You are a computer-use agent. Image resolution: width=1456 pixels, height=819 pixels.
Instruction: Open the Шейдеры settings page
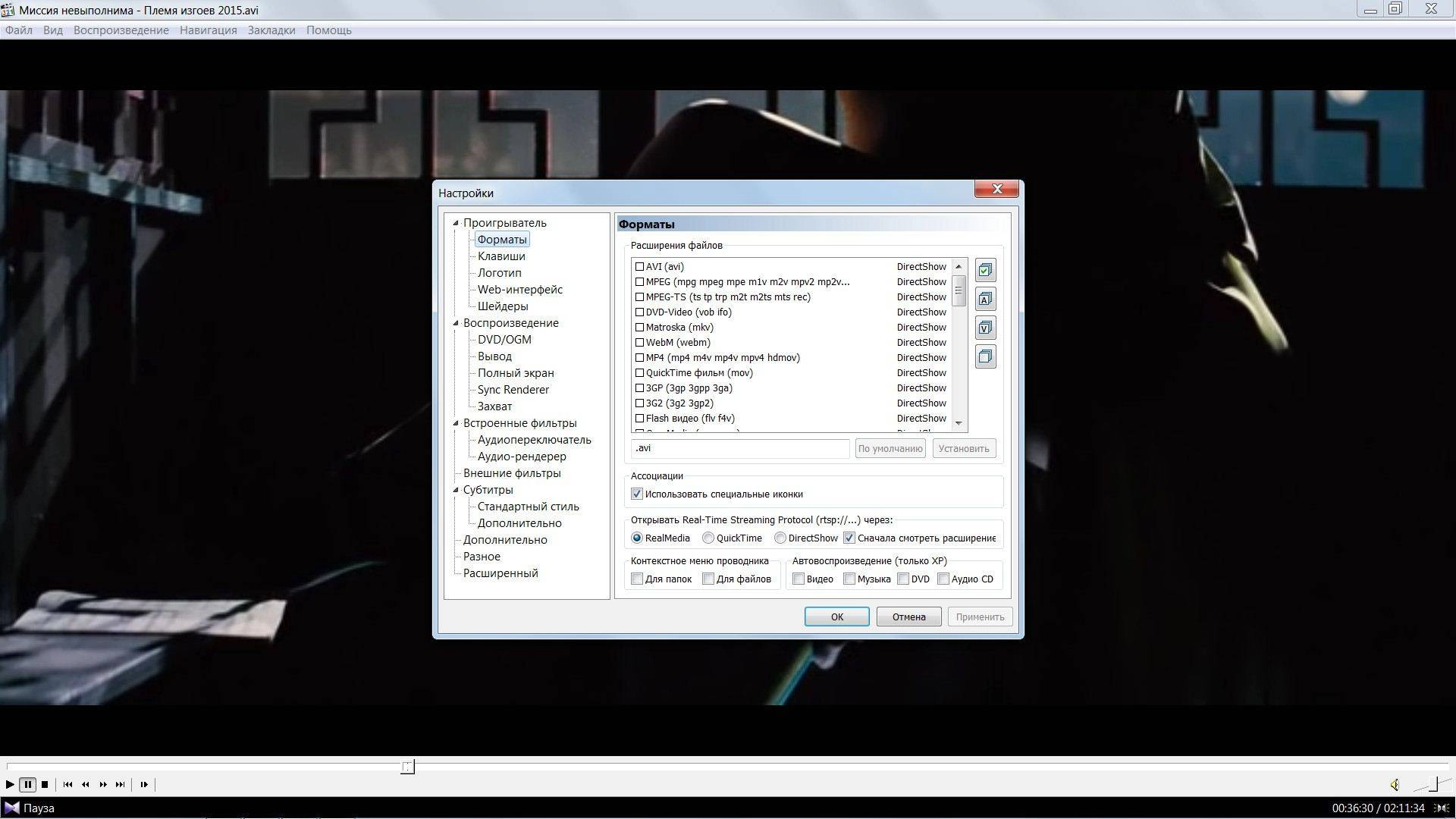tap(503, 306)
